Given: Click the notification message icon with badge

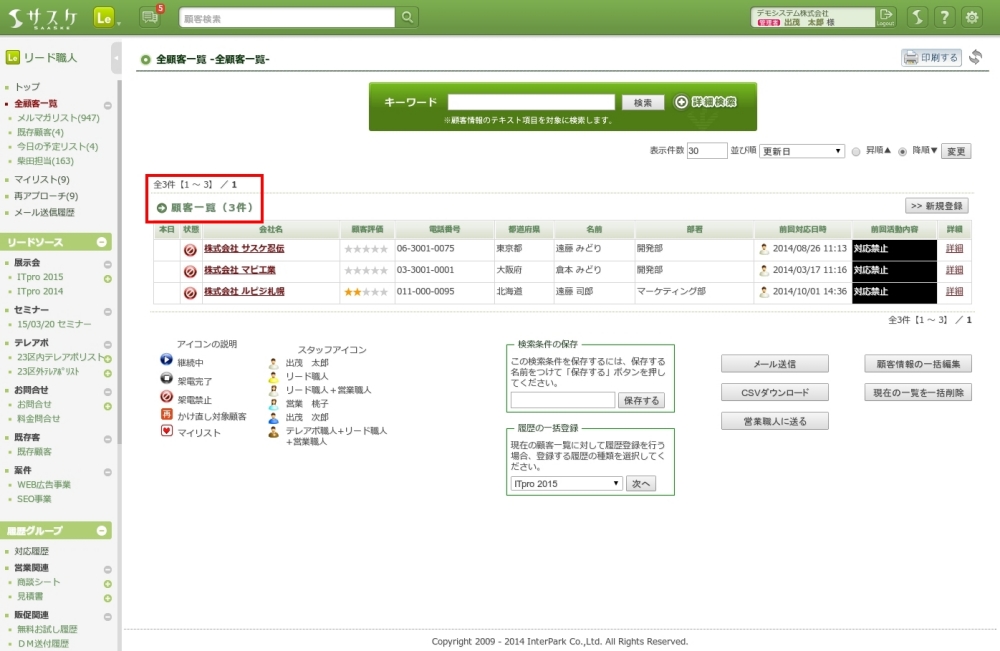Looking at the screenshot, I should tap(151, 17).
